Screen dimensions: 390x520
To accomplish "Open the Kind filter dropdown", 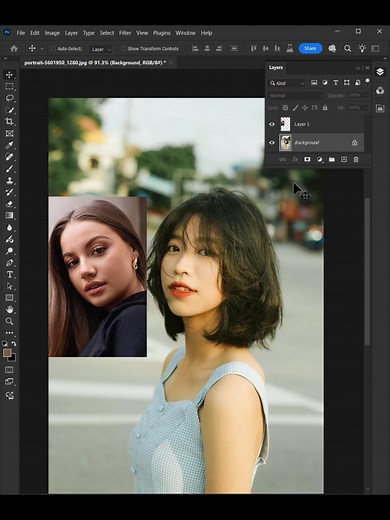I will [287, 83].
